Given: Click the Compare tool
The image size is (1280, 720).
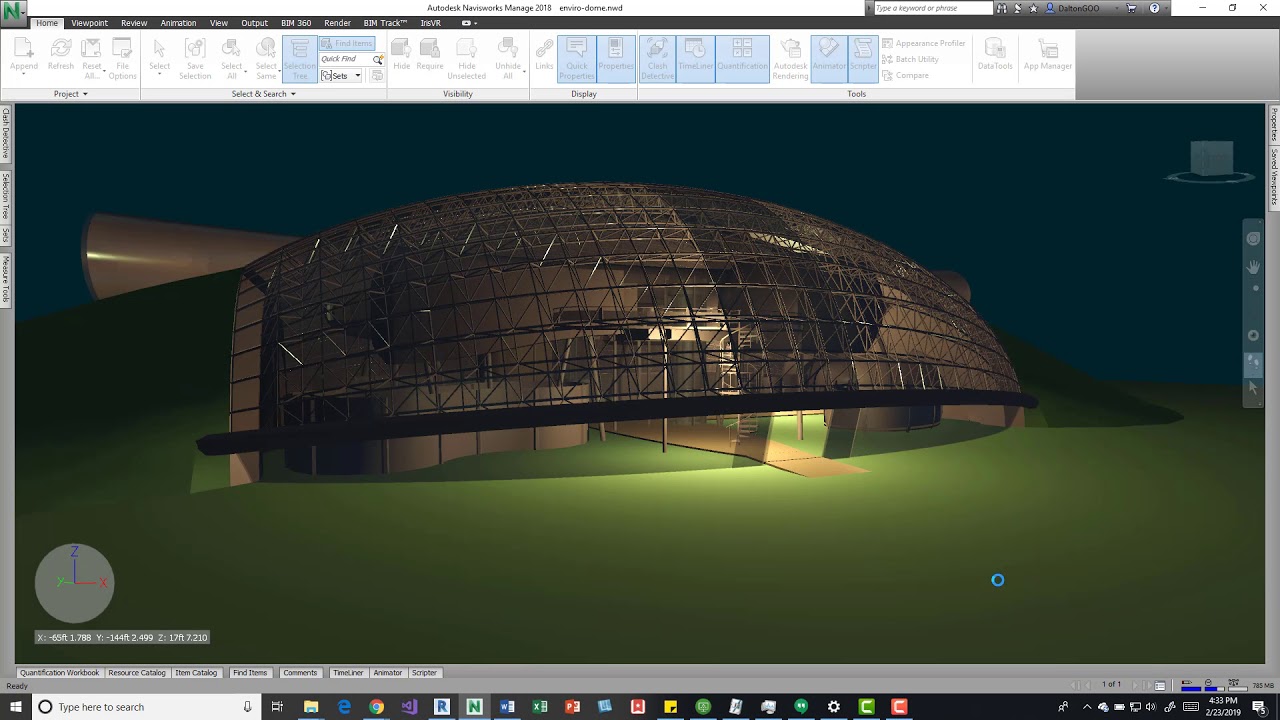Looking at the screenshot, I should [x=905, y=75].
